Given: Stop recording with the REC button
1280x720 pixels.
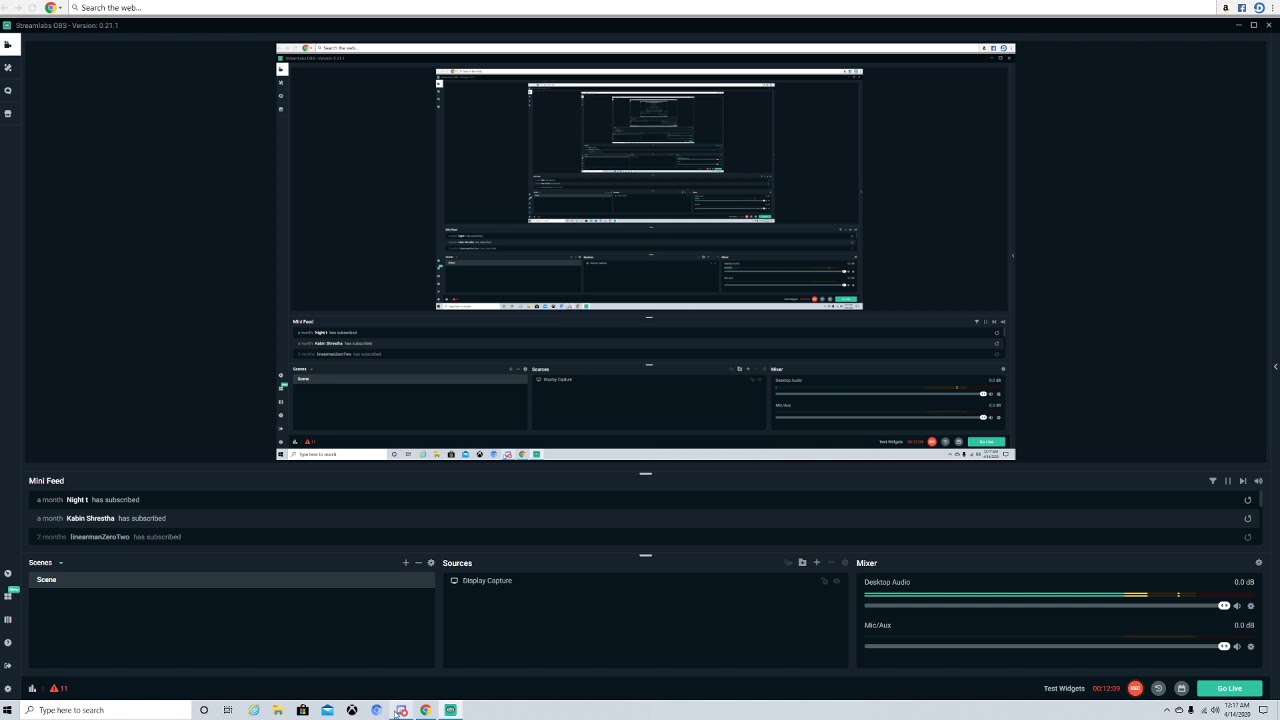Looking at the screenshot, I should [1135, 688].
